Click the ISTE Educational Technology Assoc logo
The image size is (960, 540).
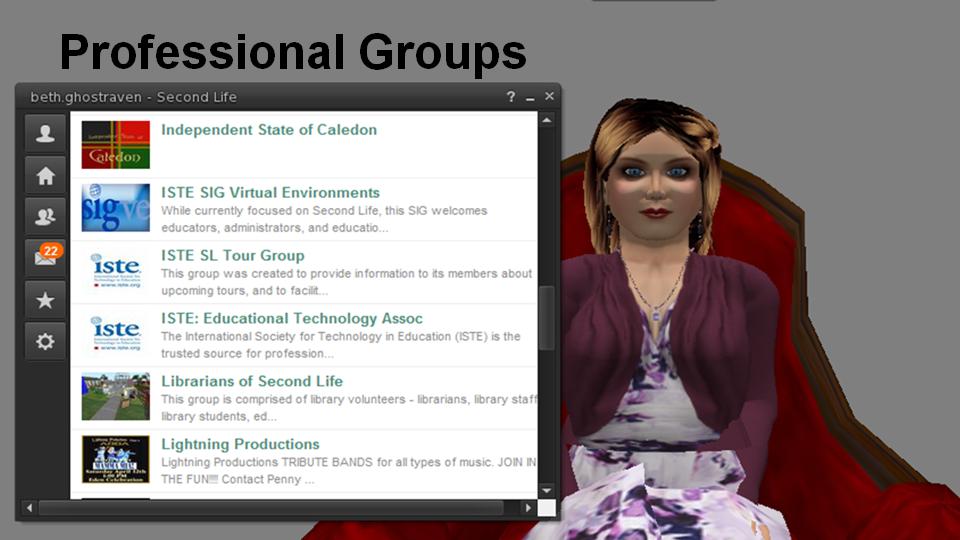[116, 333]
